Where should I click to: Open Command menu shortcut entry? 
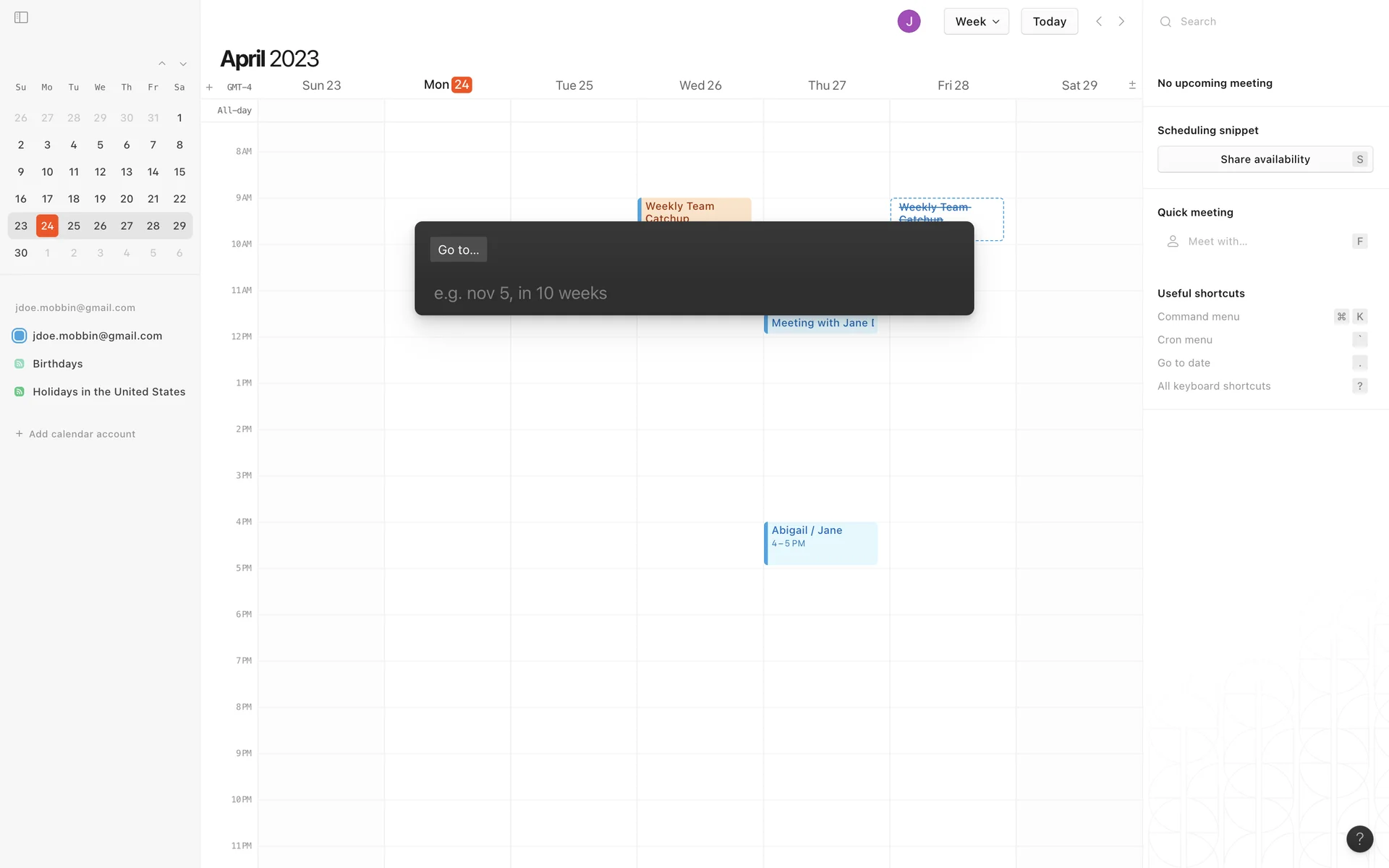[x=1198, y=316]
